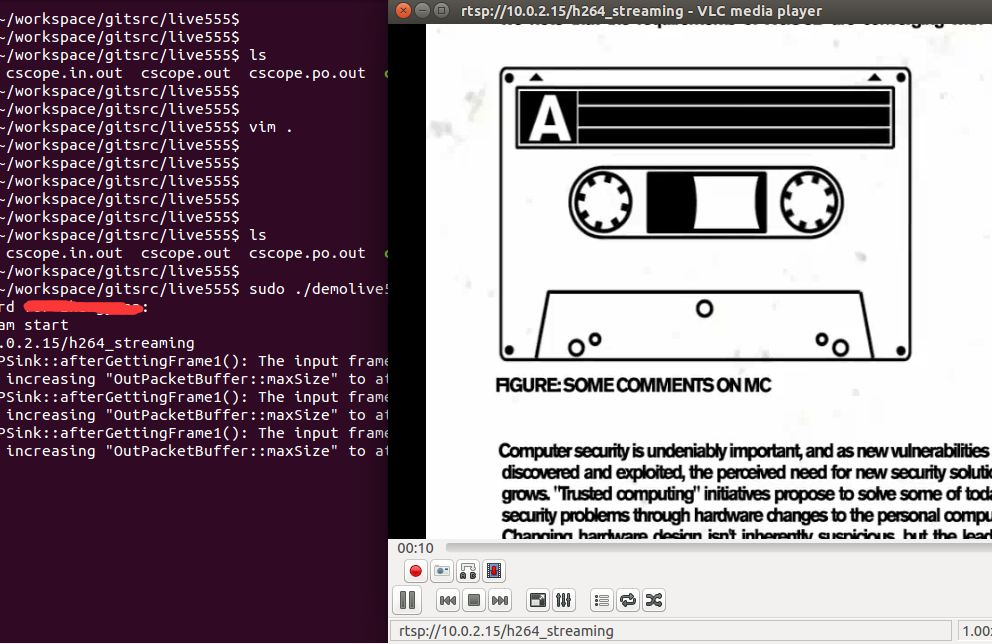Toggle loop repeat mode
This screenshot has height=644, width=992.
point(628,600)
